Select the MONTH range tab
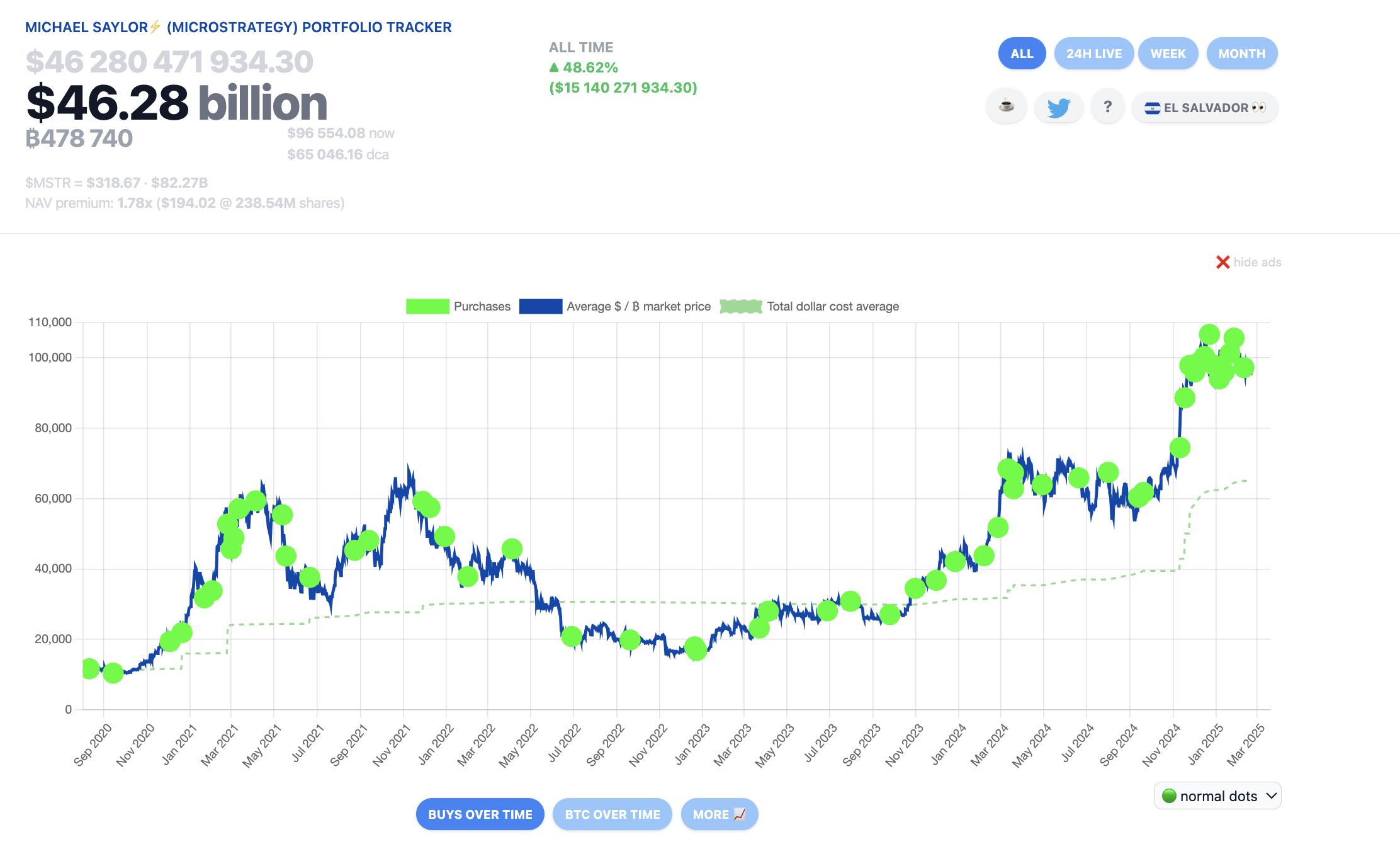The image size is (1400, 844). [1241, 54]
